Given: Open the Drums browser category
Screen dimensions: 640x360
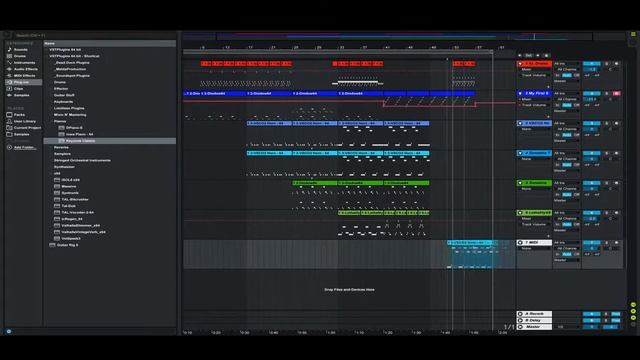Looking at the screenshot, I should (20, 56).
